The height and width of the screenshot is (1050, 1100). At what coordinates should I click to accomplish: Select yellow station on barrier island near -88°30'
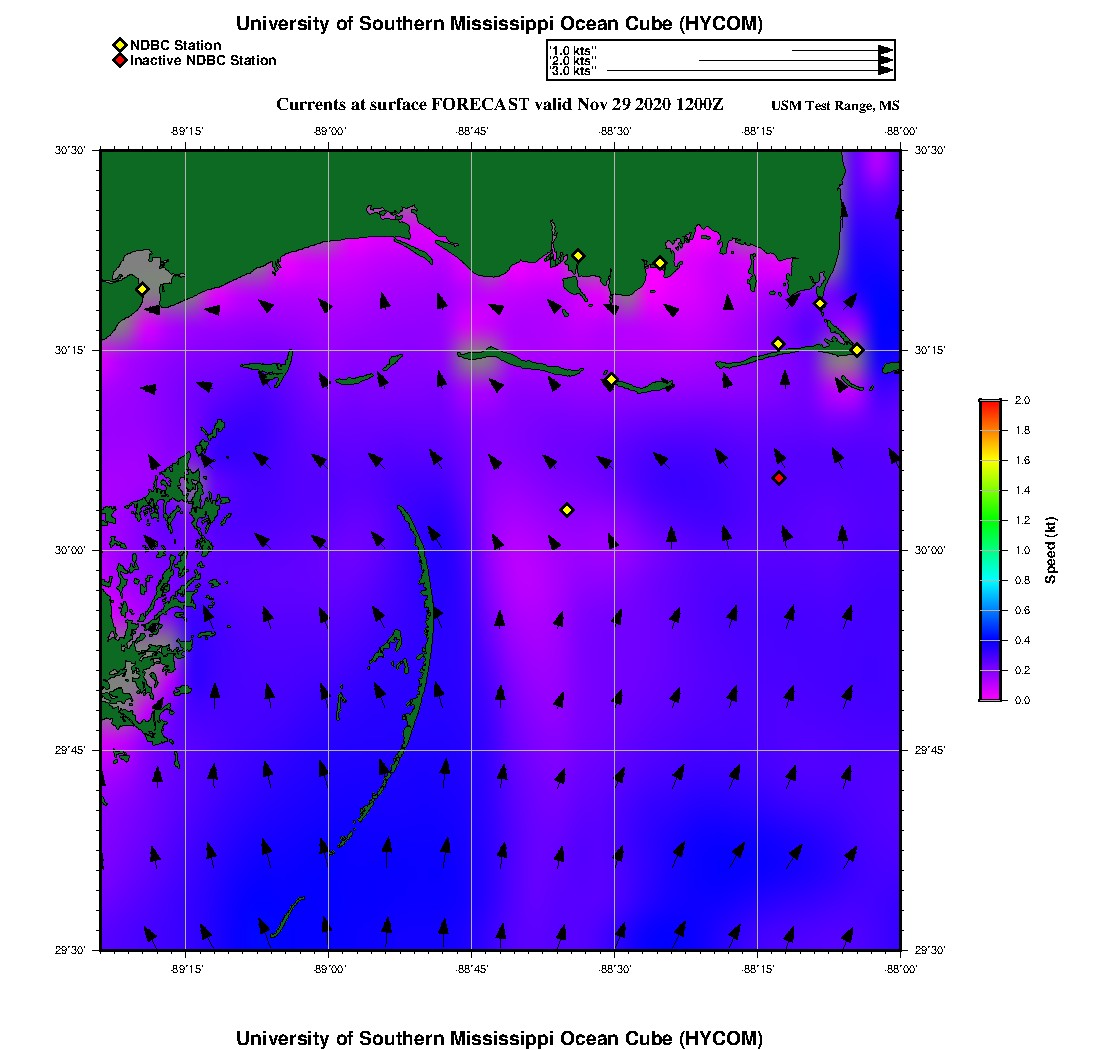coord(611,379)
